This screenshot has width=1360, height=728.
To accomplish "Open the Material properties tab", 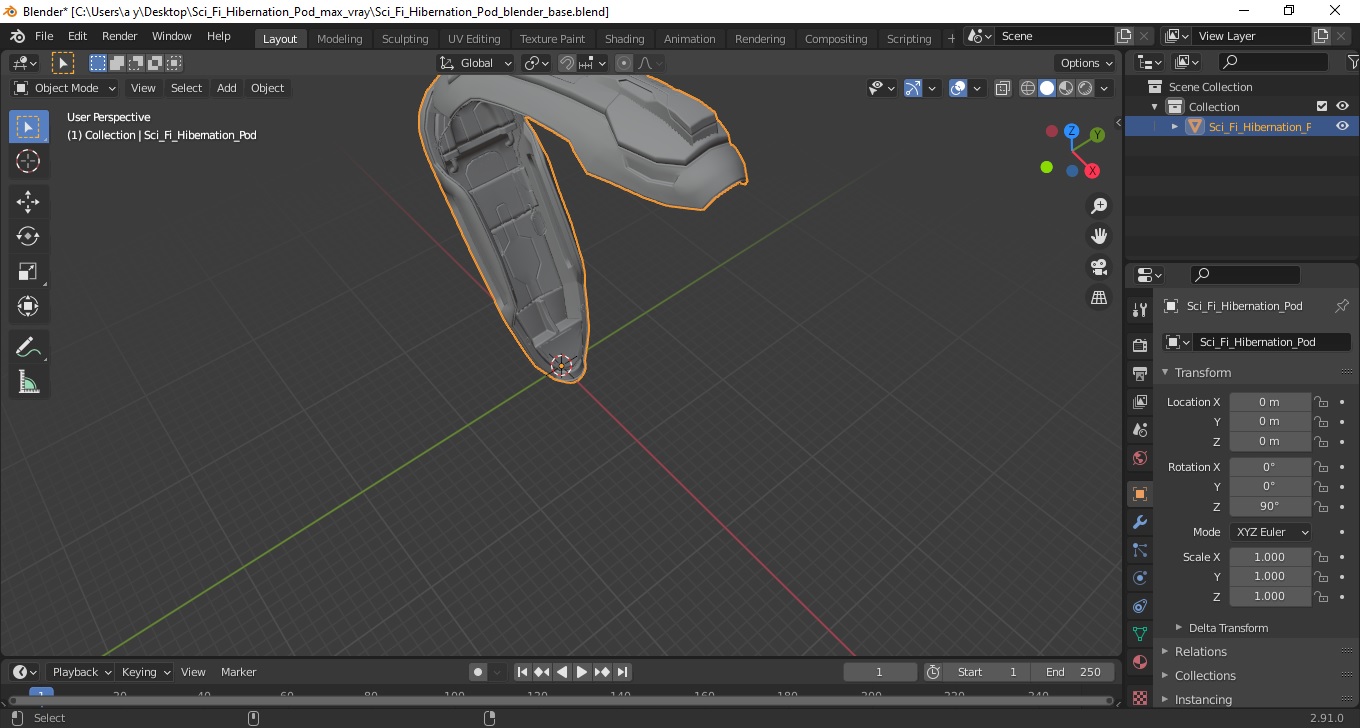I will (1139, 662).
